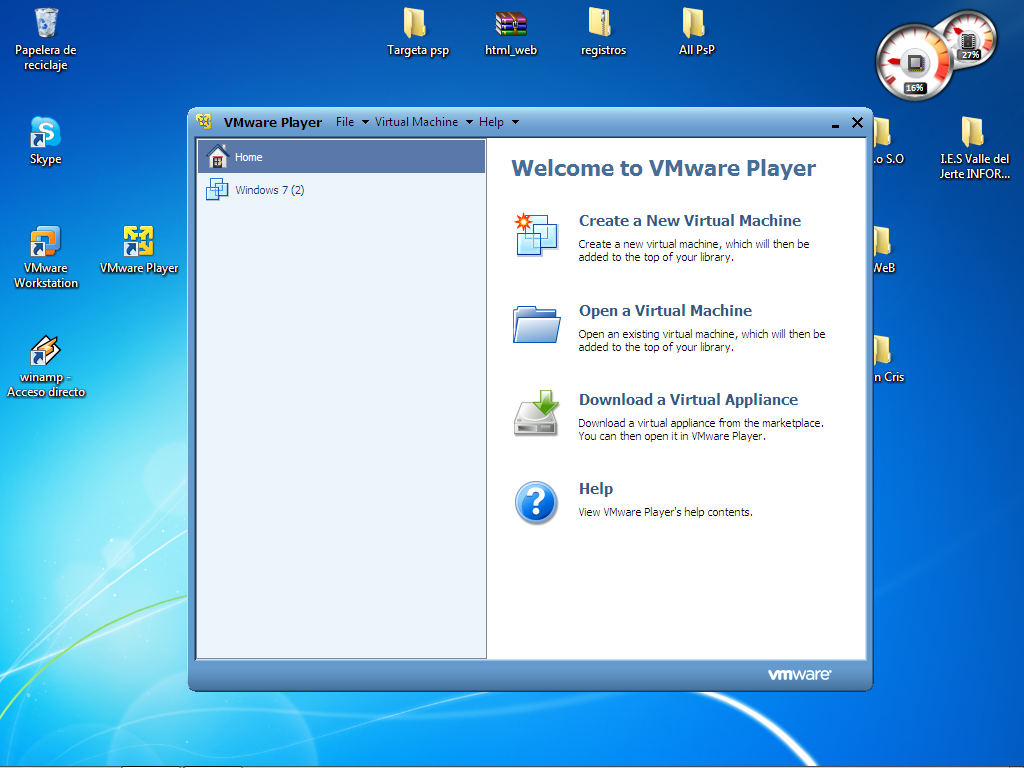Viewport: 1024px width, 768px height.
Task: Select the winamp shortcut icon
Action: tap(45, 351)
